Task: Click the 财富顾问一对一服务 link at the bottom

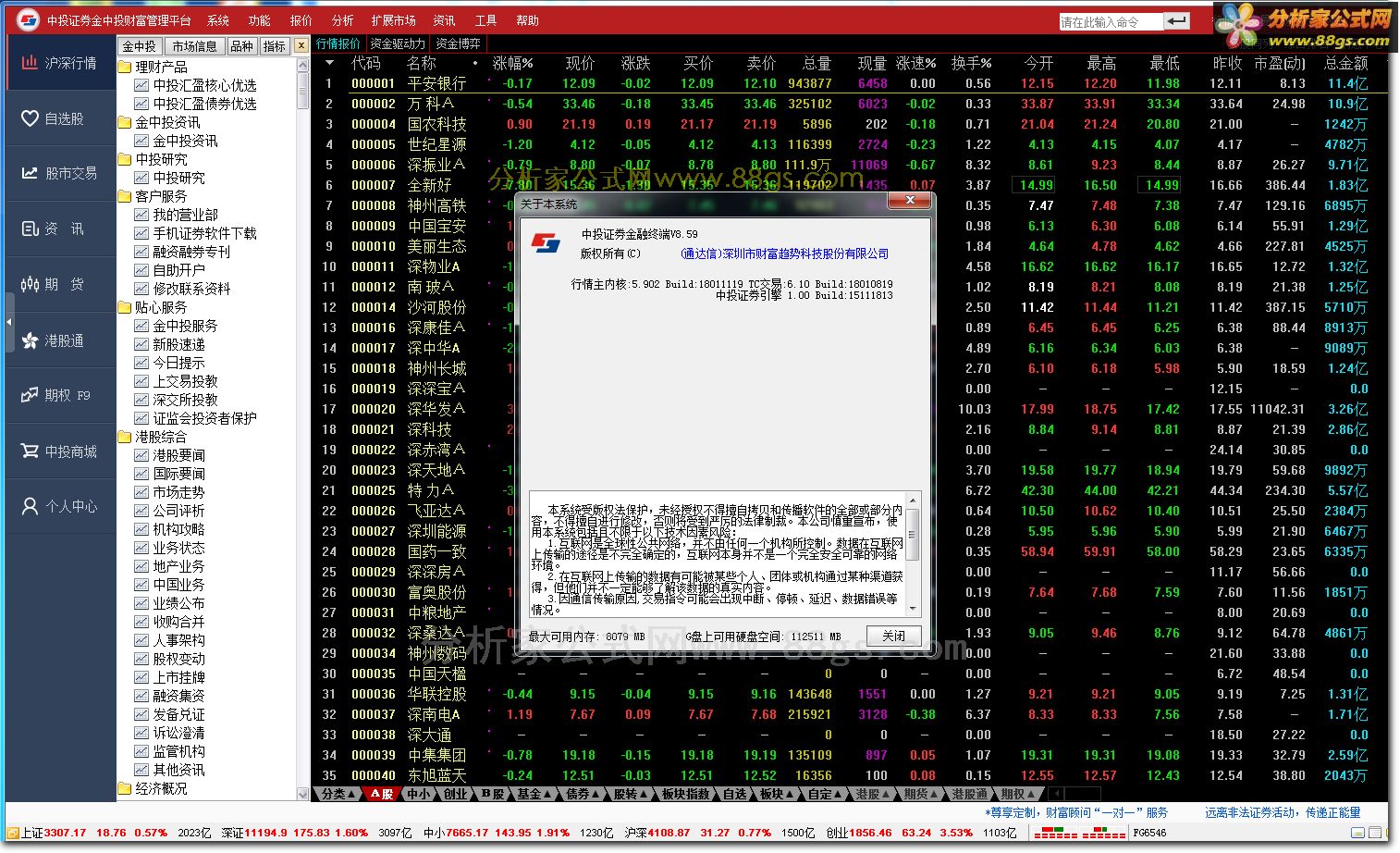Action: 1075,812
